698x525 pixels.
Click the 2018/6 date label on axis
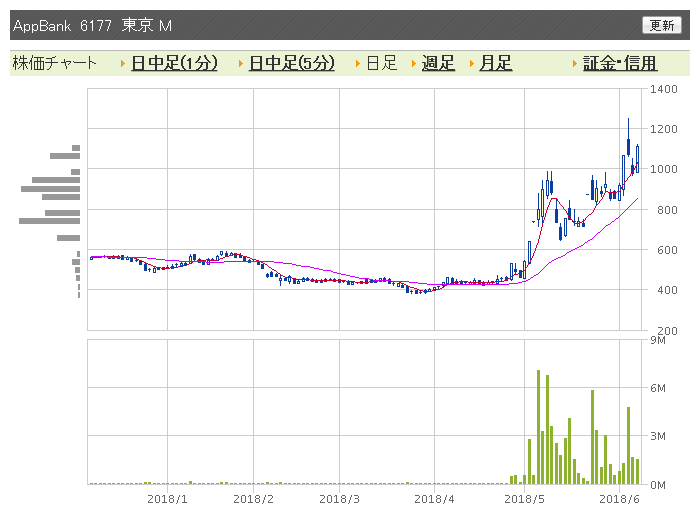point(619,499)
